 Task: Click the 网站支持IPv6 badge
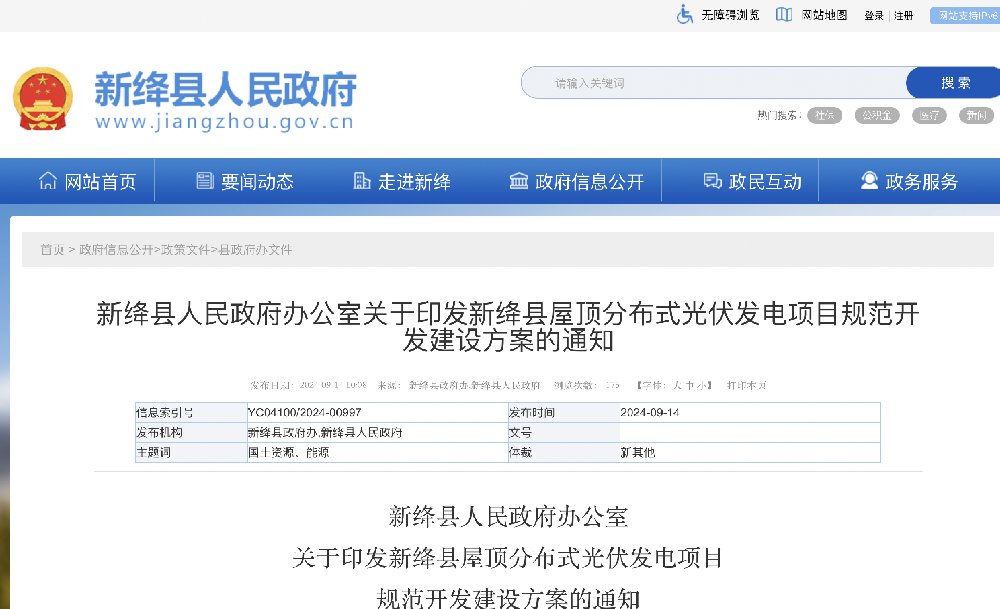tap(967, 15)
